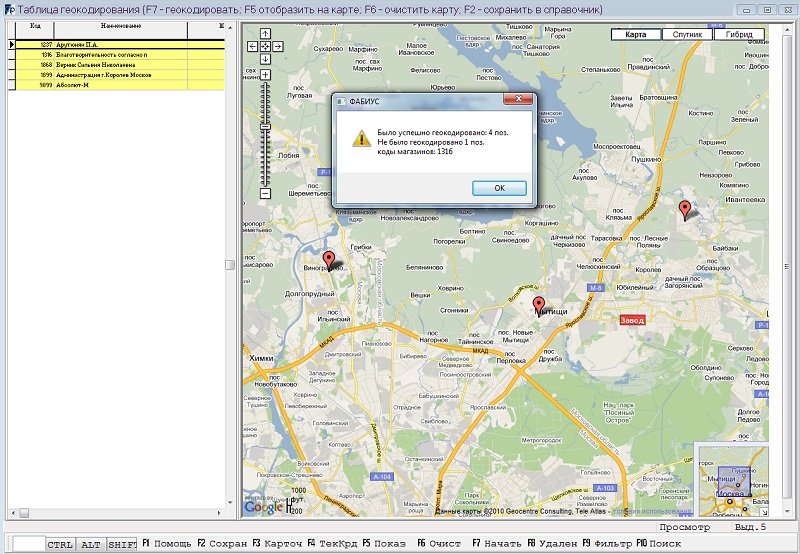Click F10 Поиск in bottom bar

[659, 544]
